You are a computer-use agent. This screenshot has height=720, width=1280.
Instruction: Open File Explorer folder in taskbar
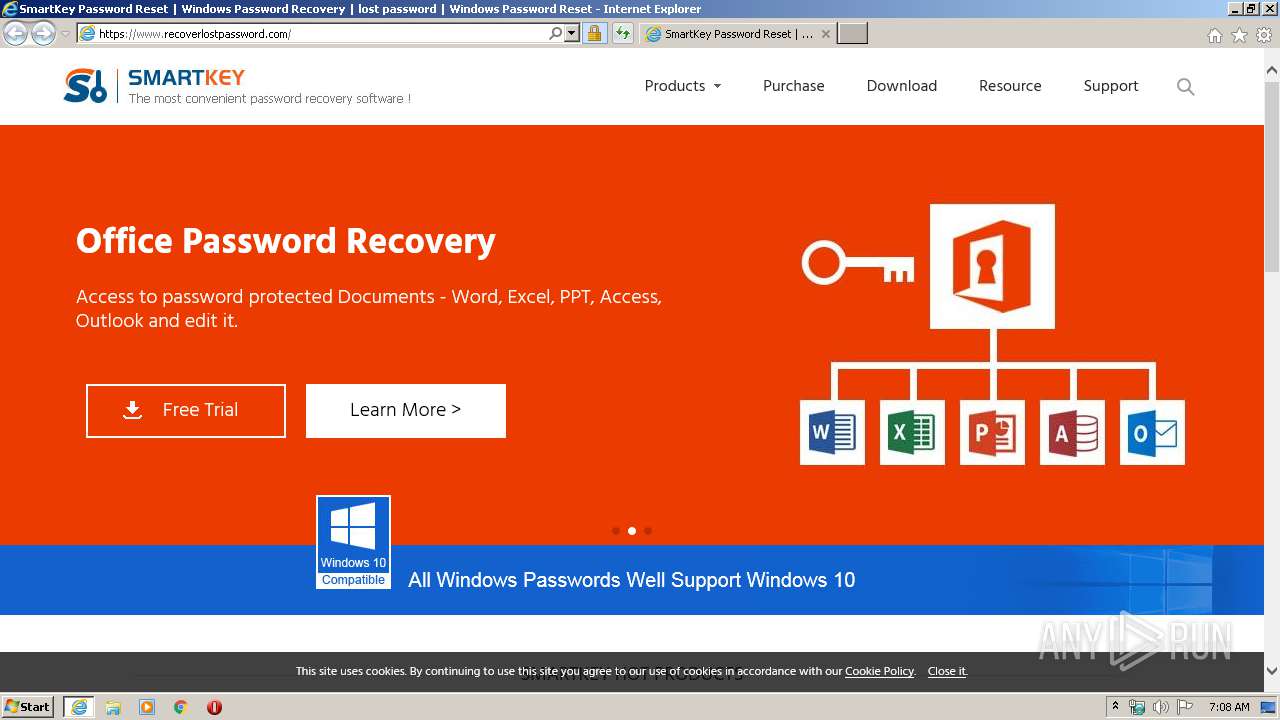(x=113, y=707)
